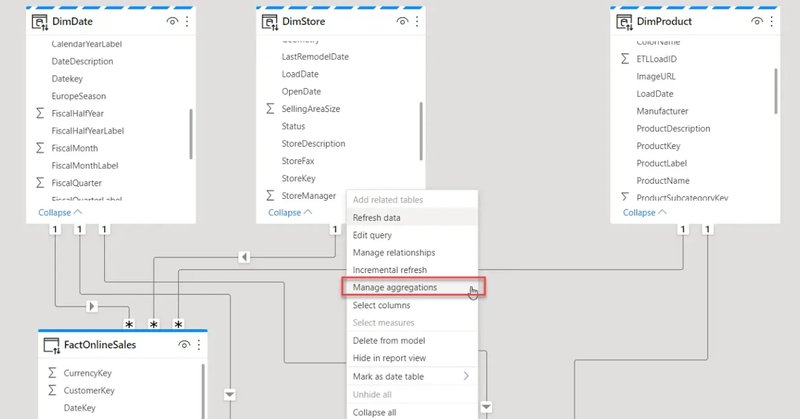Click sigma icon beside FiscalMonth
Image resolution: width=800 pixels, height=419 pixels.
(x=40, y=148)
